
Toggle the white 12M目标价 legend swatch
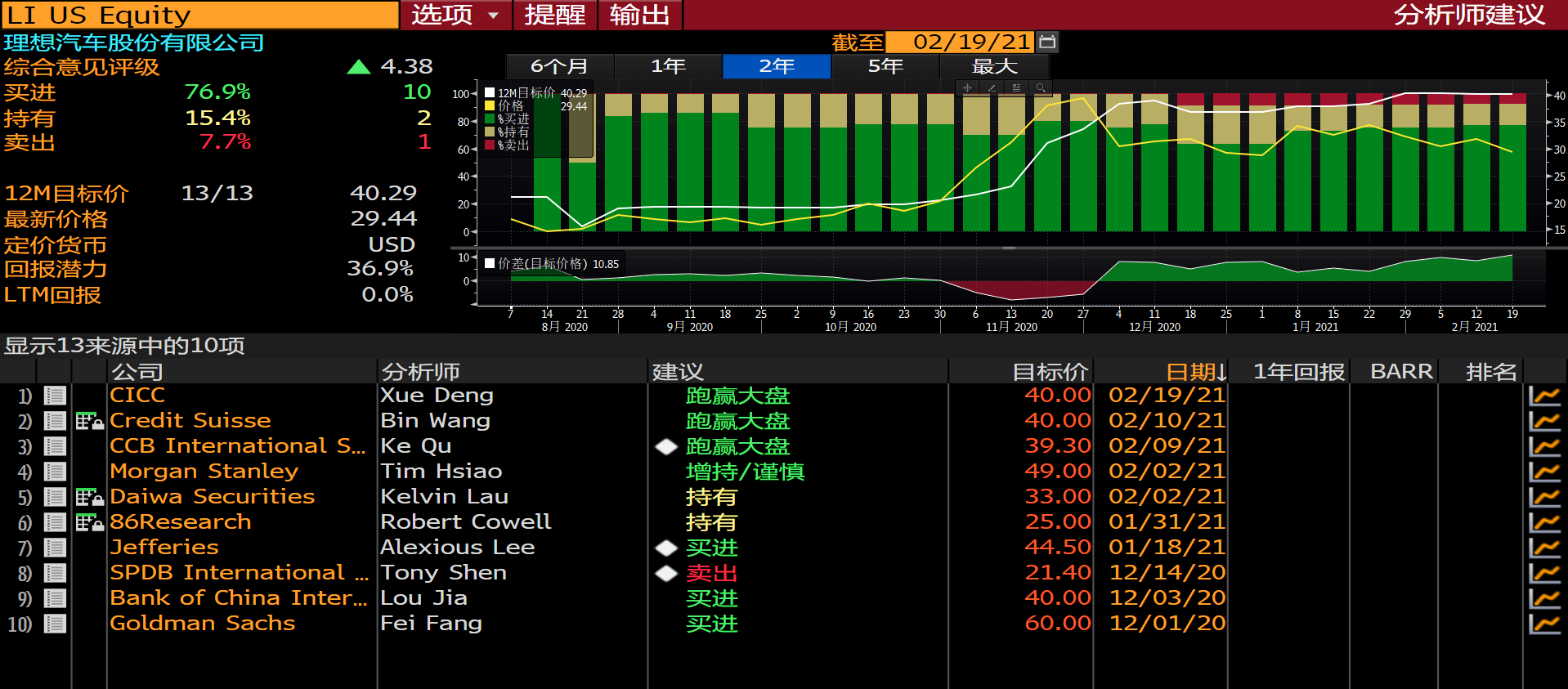point(490,93)
